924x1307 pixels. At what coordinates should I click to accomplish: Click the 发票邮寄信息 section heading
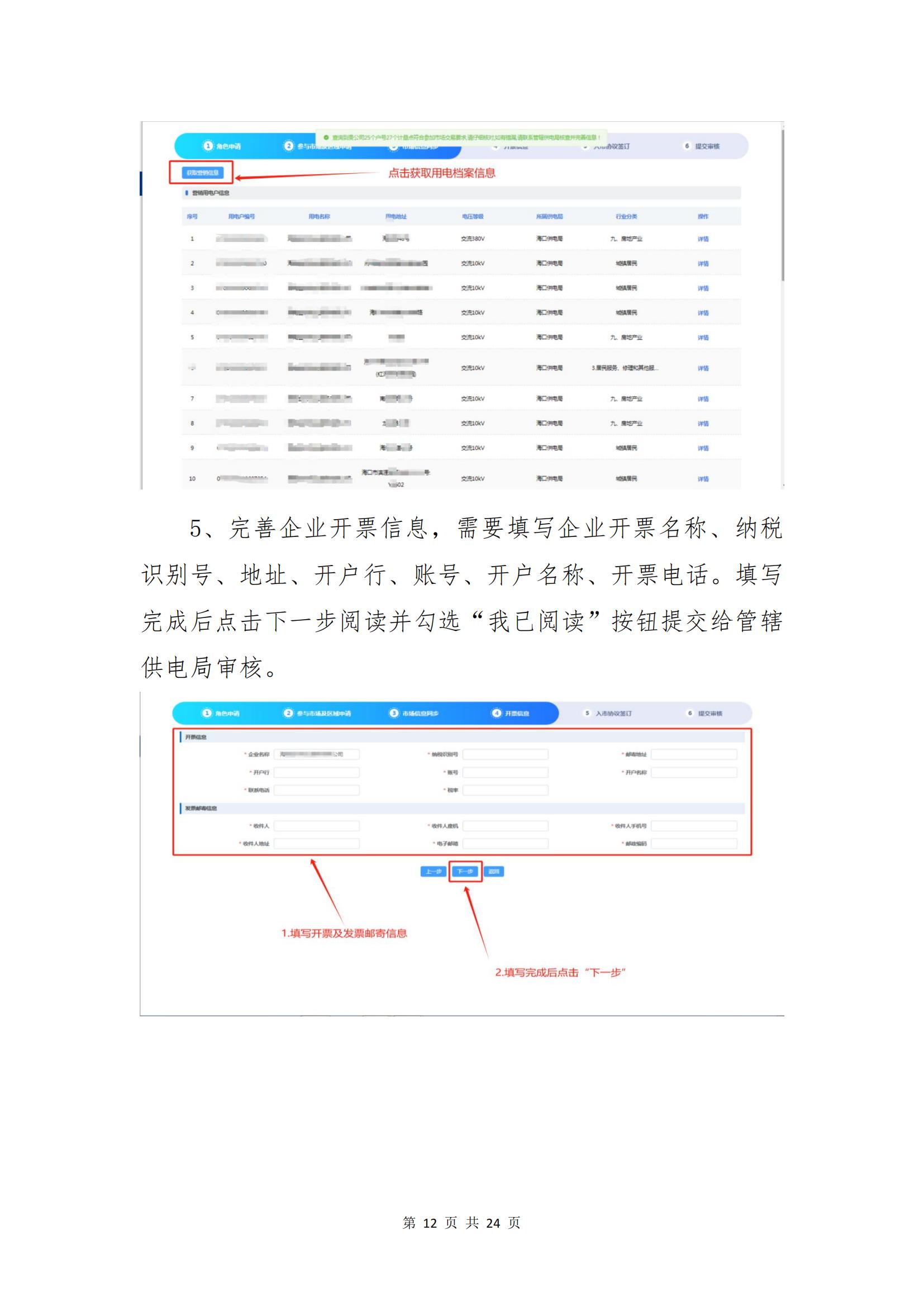pos(201,809)
